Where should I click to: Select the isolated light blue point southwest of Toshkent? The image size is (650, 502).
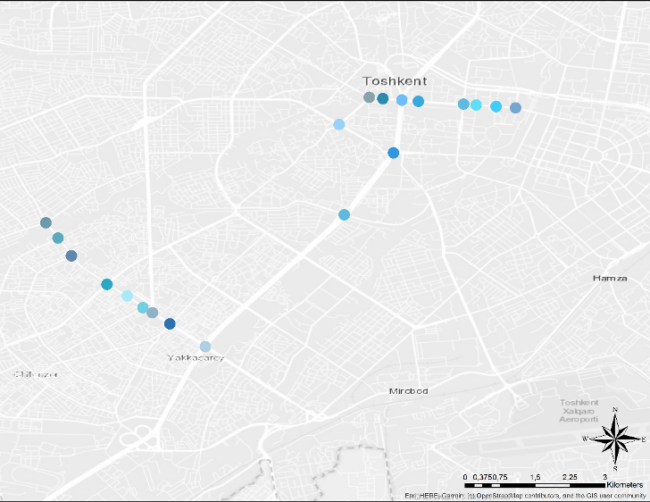(x=339, y=124)
